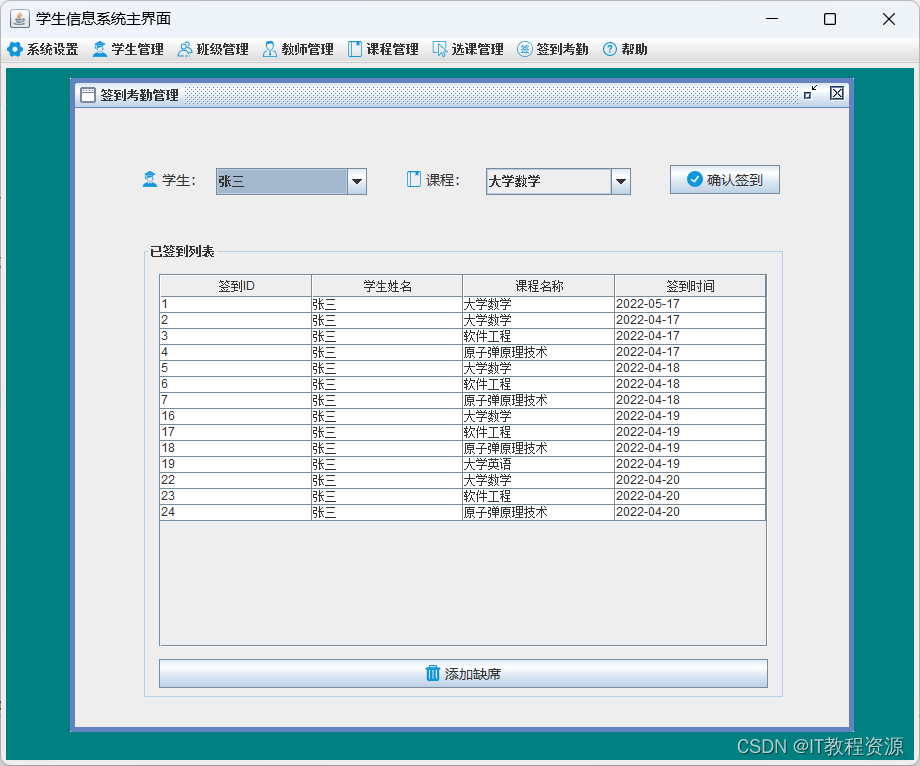Open the 班级管理 menu
920x766 pixels.
[213, 49]
